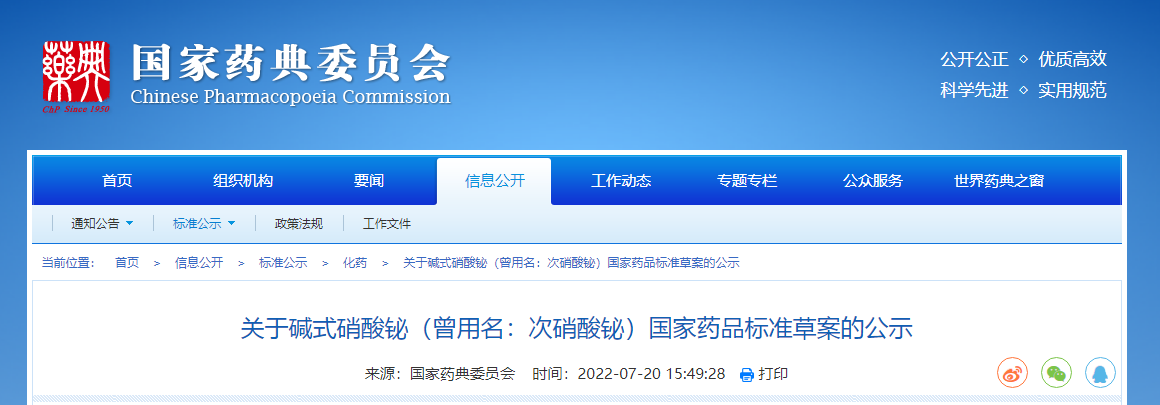Go to 信息公开 in the breadcrumb

pos(198,263)
